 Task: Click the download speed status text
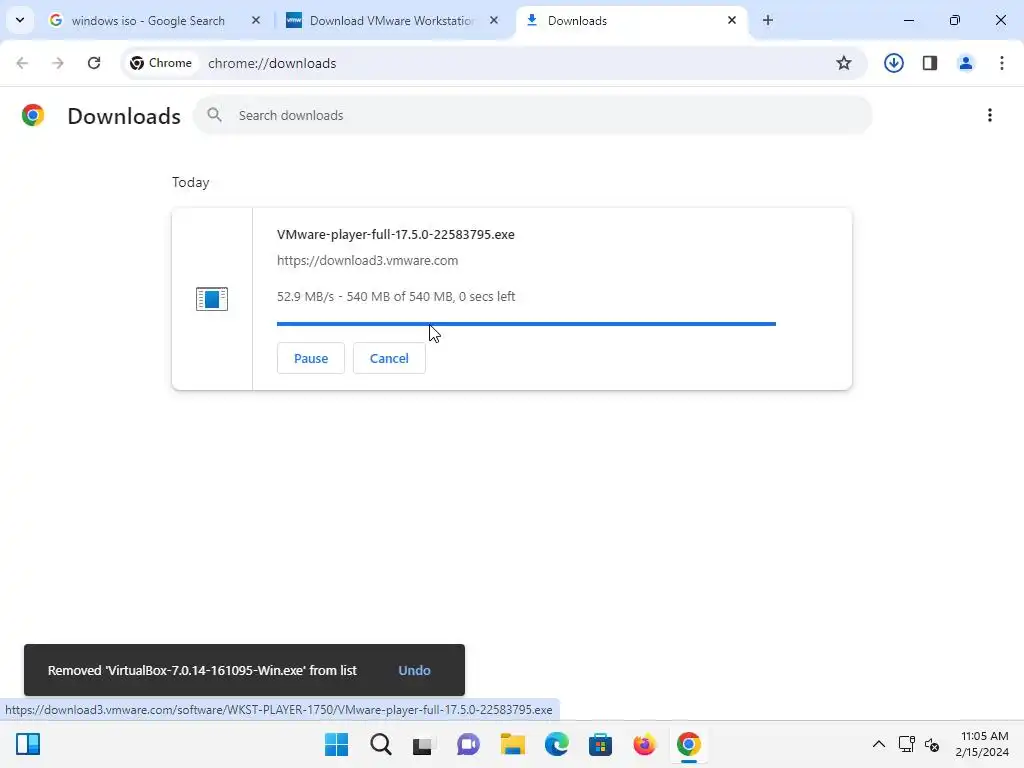pos(396,296)
